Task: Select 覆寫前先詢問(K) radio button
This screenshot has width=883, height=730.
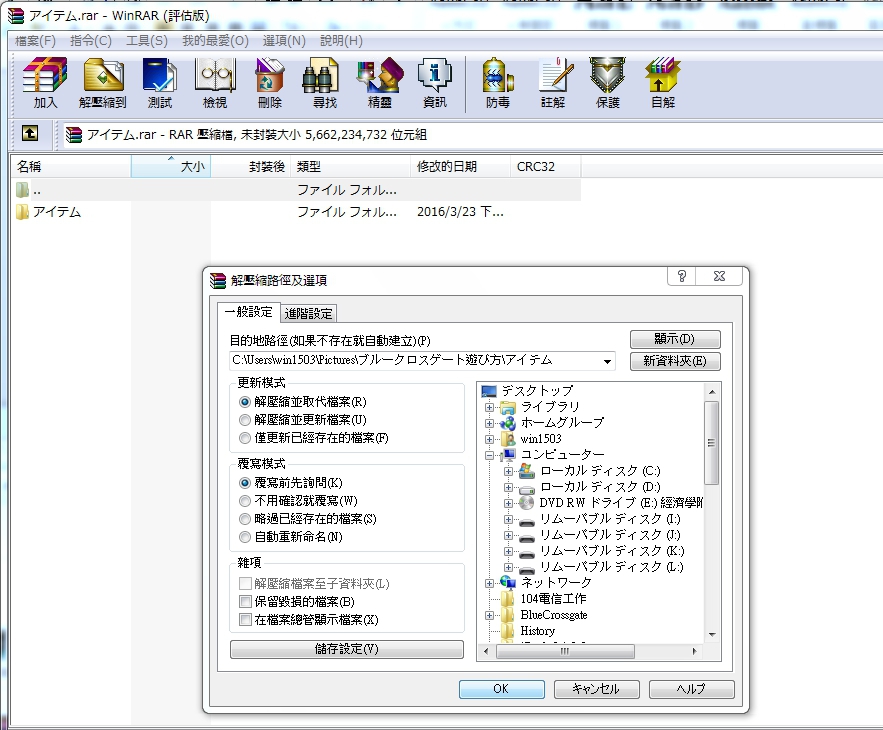Action: [x=244, y=483]
